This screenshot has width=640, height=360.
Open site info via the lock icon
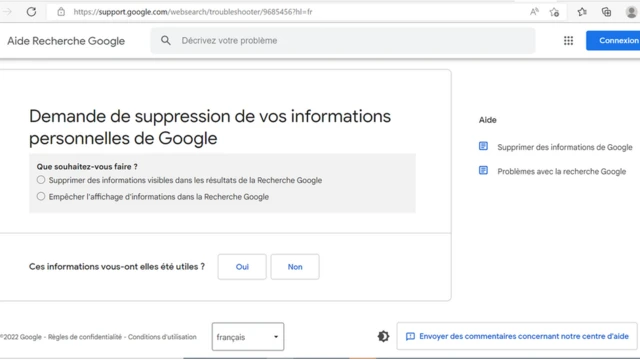[x=61, y=12]
